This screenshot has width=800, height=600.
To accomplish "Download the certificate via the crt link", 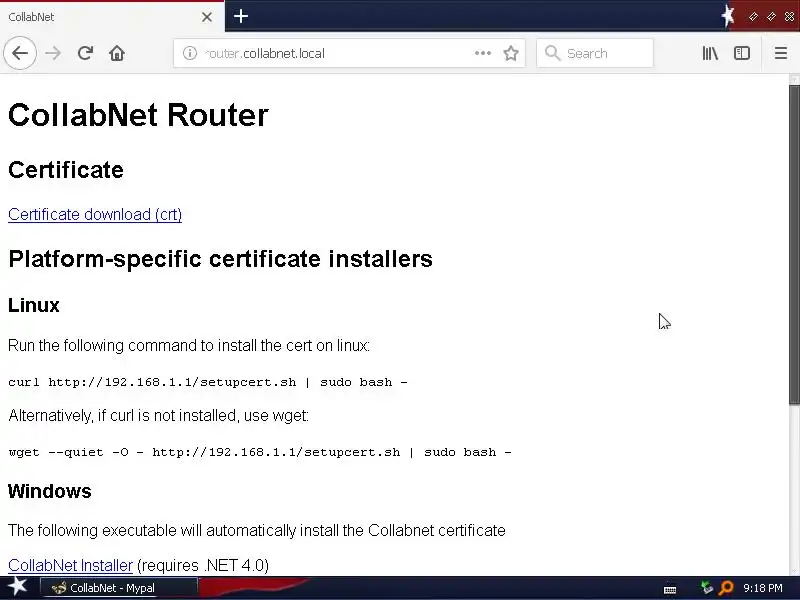I will click(95, 214).
